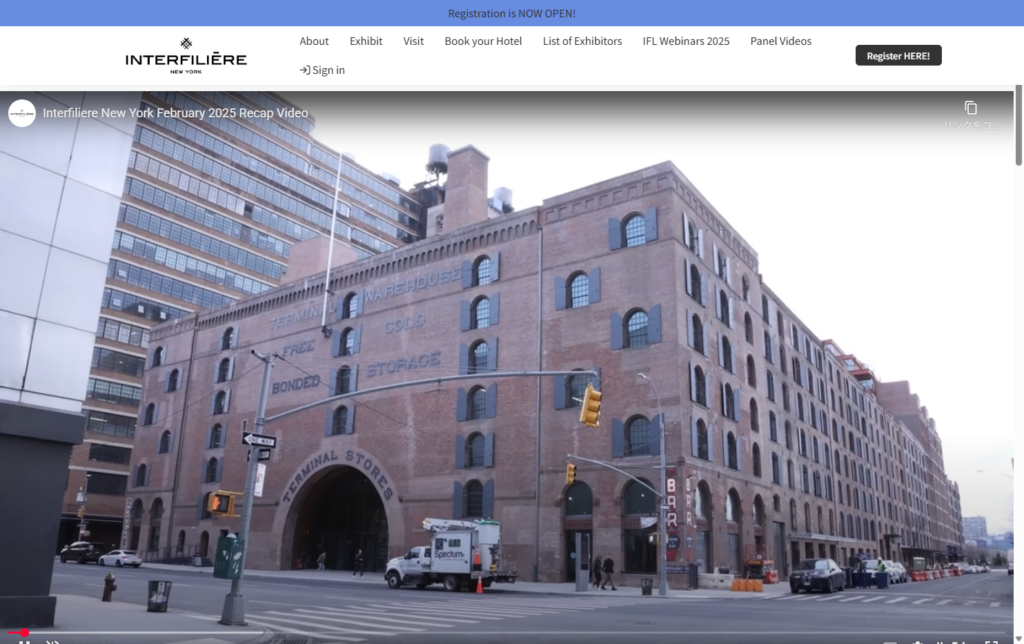The height and width of the screenshot is (644, 1024).
Task: Click the YouTube channel avatar icon
Action: tap(22, 113)
